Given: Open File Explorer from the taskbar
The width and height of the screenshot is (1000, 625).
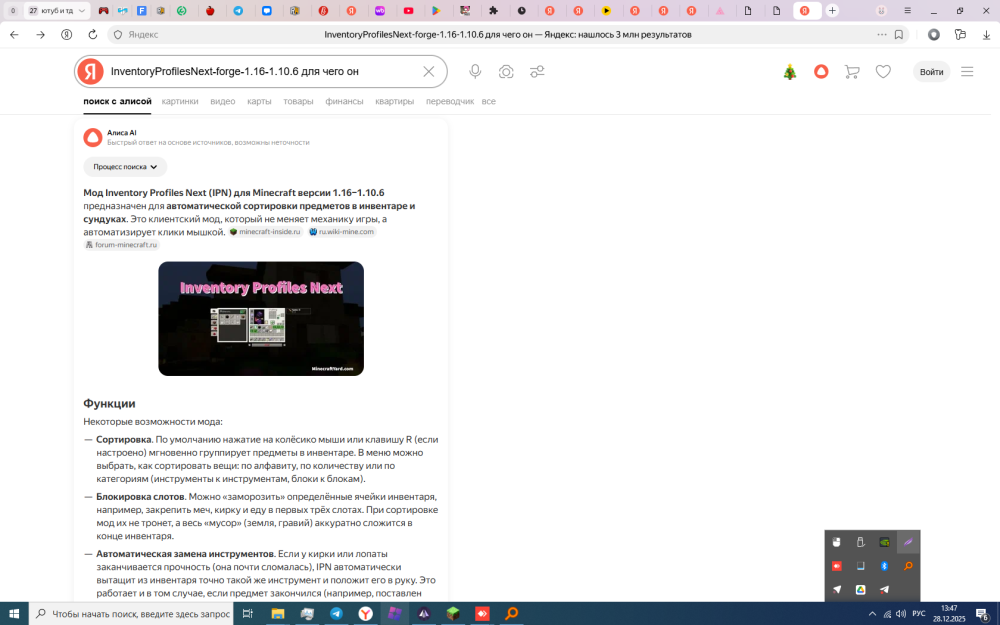Looking at the screenshot, I should (x=277, y=614).
